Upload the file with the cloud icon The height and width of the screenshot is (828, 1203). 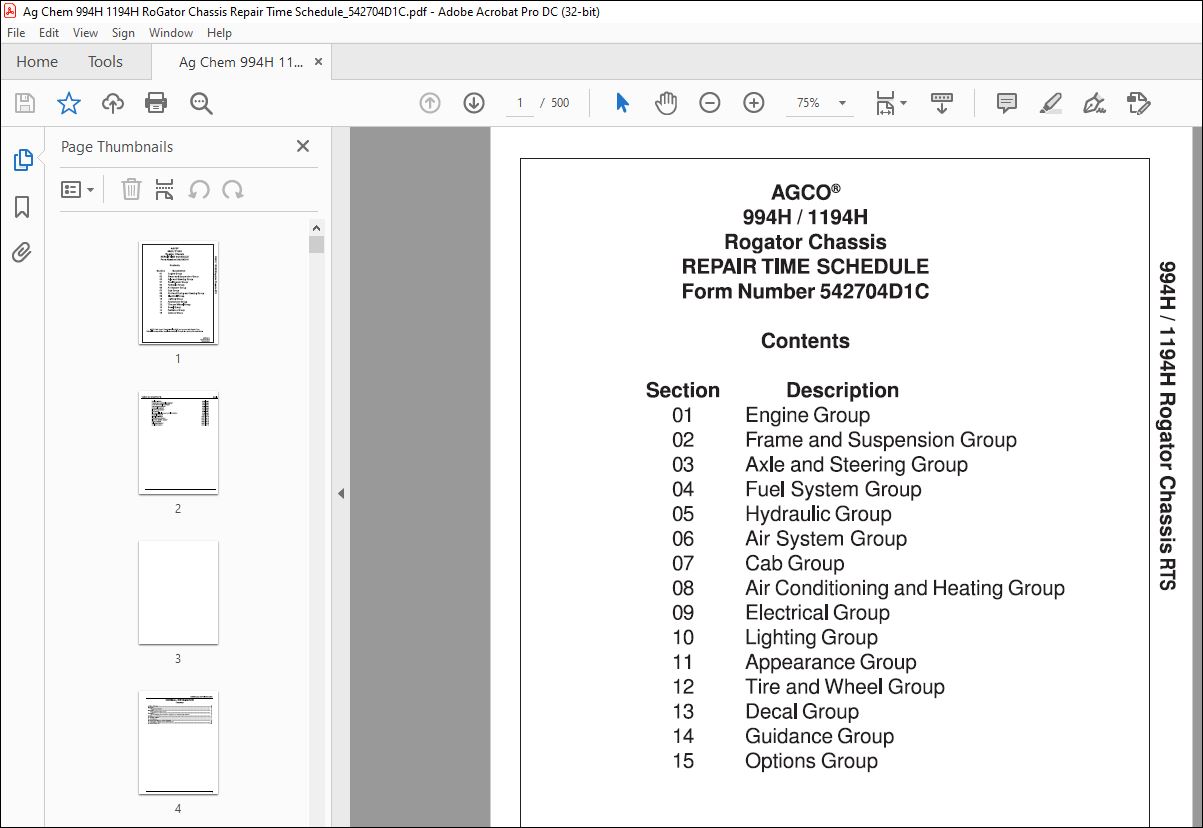point(112,103)
